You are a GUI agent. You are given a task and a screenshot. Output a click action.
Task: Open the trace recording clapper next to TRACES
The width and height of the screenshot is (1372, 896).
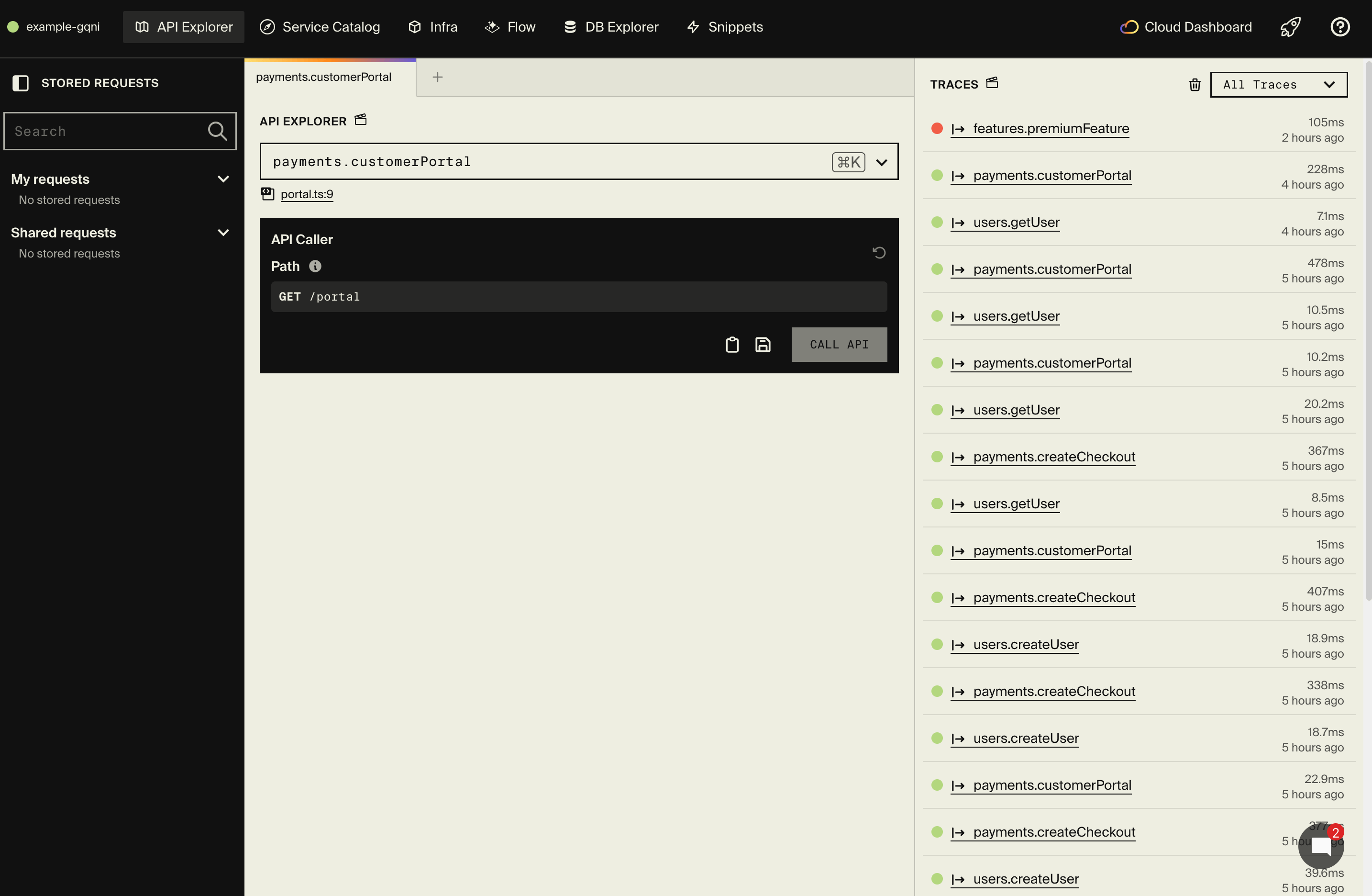coord(992,82)
